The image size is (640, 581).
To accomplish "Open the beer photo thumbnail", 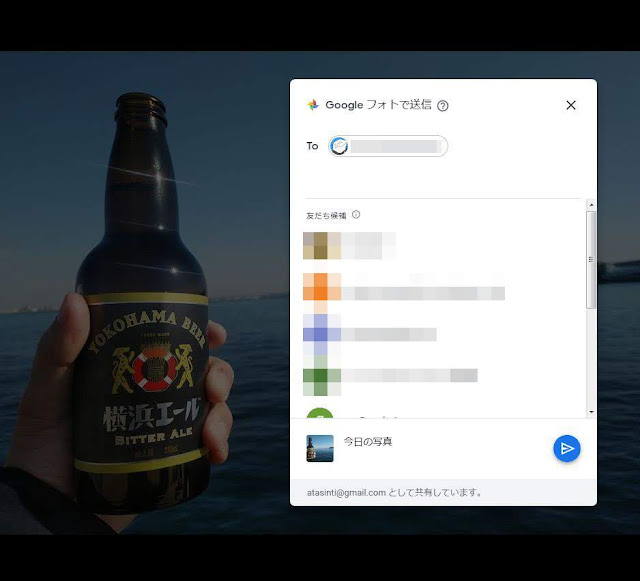I will coord(320,448).
